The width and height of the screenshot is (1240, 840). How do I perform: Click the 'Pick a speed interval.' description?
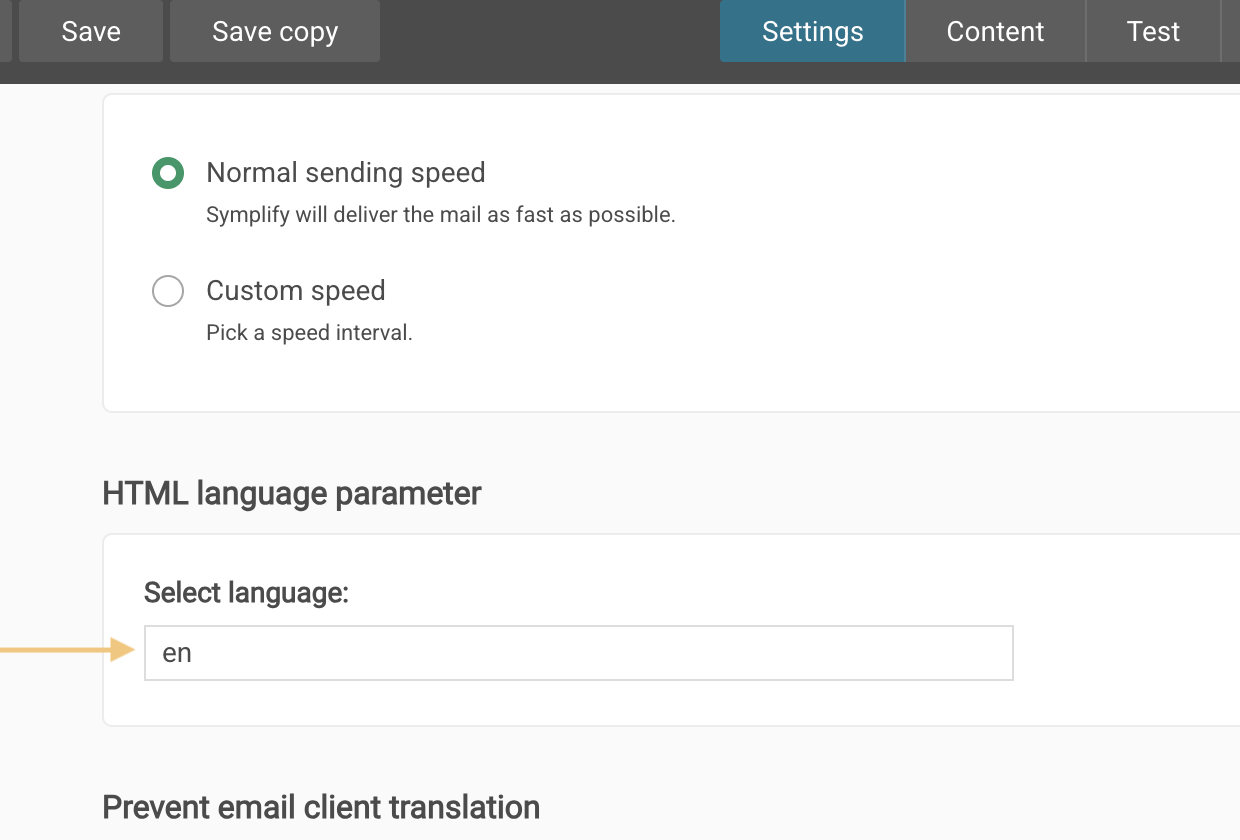309,333
